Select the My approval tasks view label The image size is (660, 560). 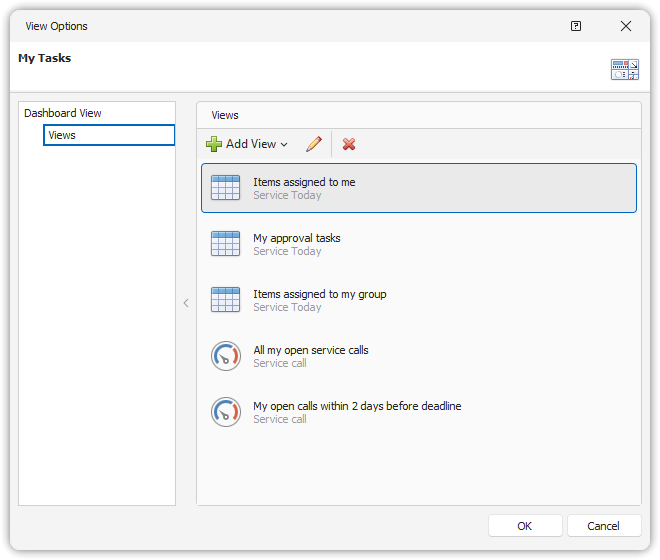[x=297, y=238]
